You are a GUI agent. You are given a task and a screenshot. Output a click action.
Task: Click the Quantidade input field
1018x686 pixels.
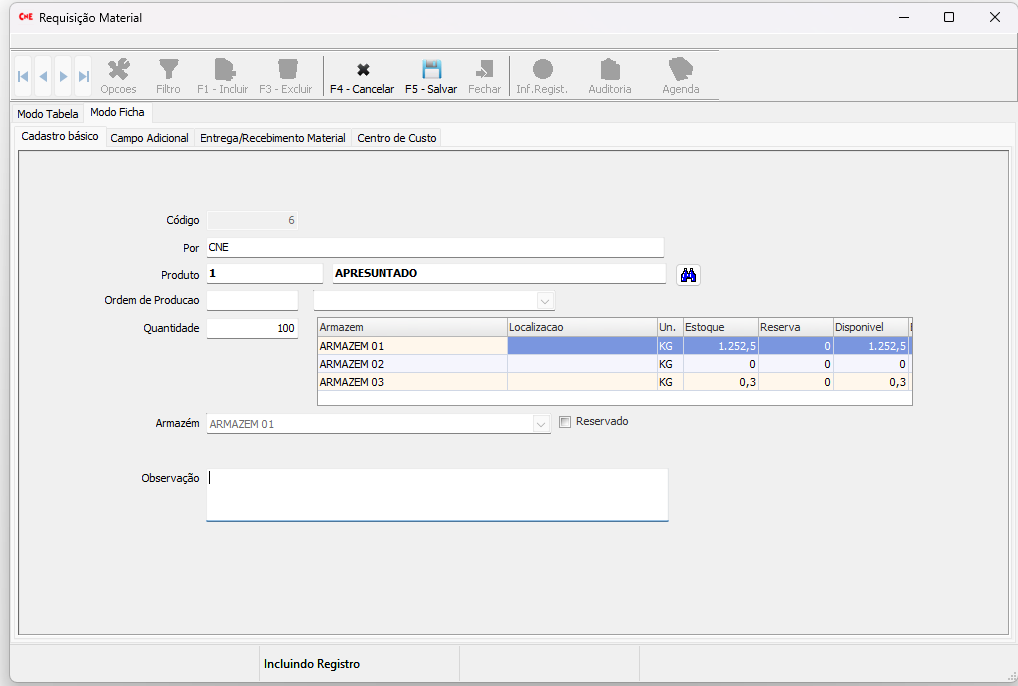(x=252, y=328)
